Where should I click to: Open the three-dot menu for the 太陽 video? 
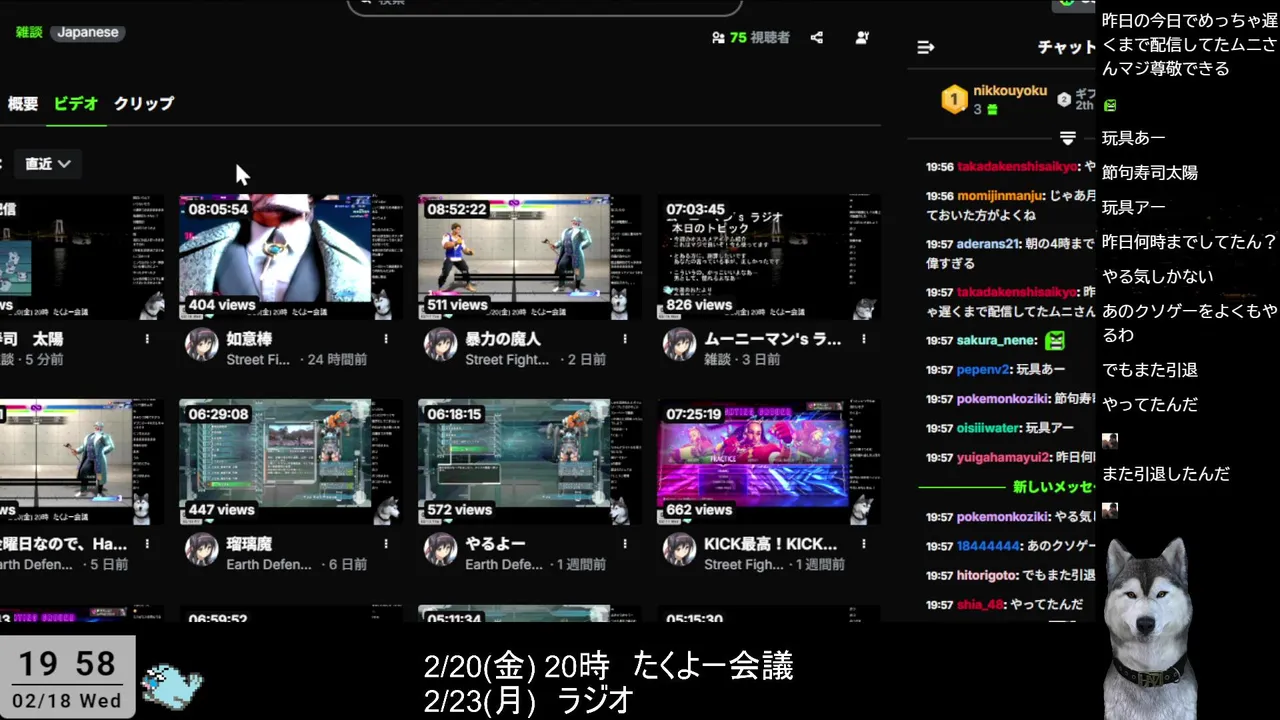coord(147,339)
